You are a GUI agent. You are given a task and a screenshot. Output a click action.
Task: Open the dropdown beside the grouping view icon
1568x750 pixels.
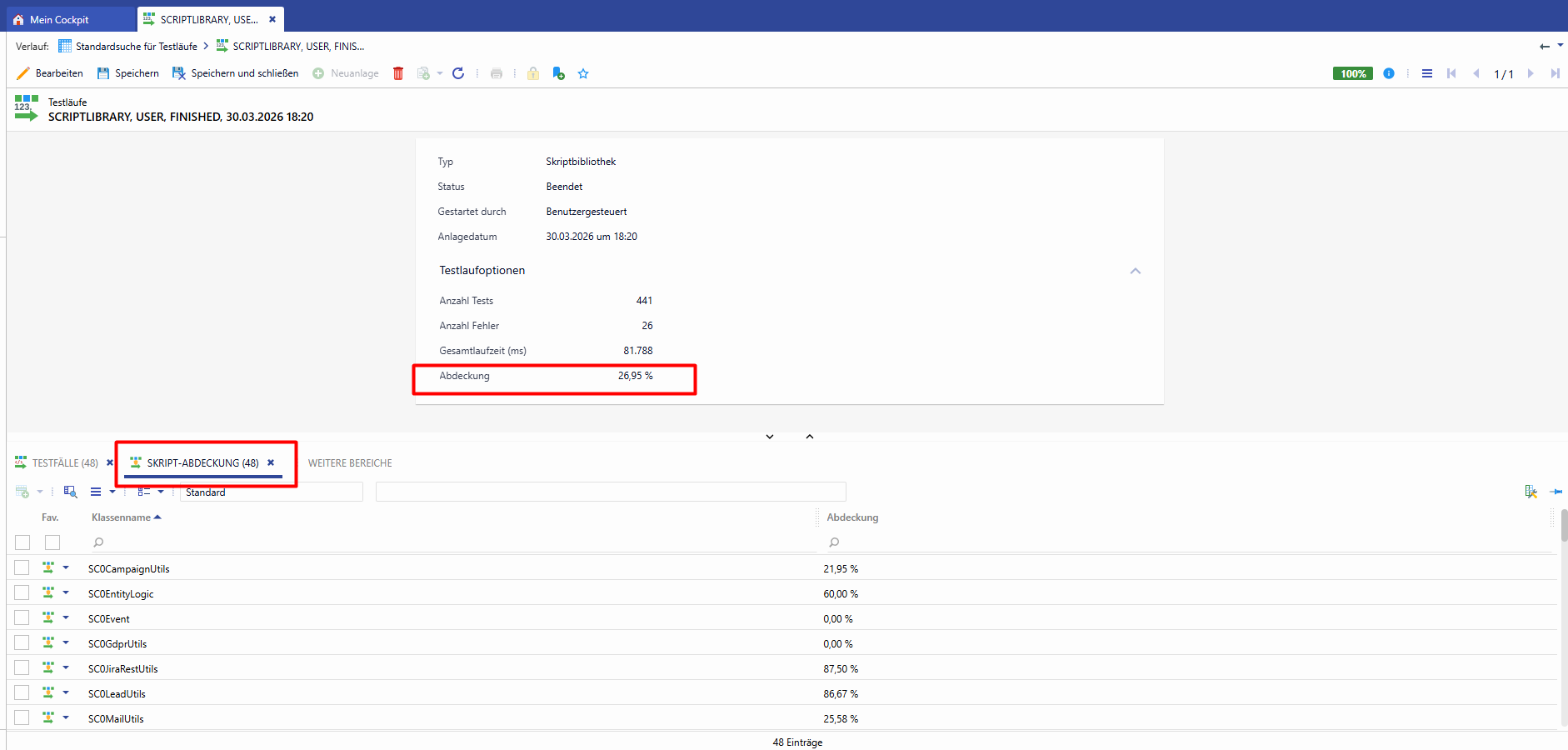[x=161, y=492]
